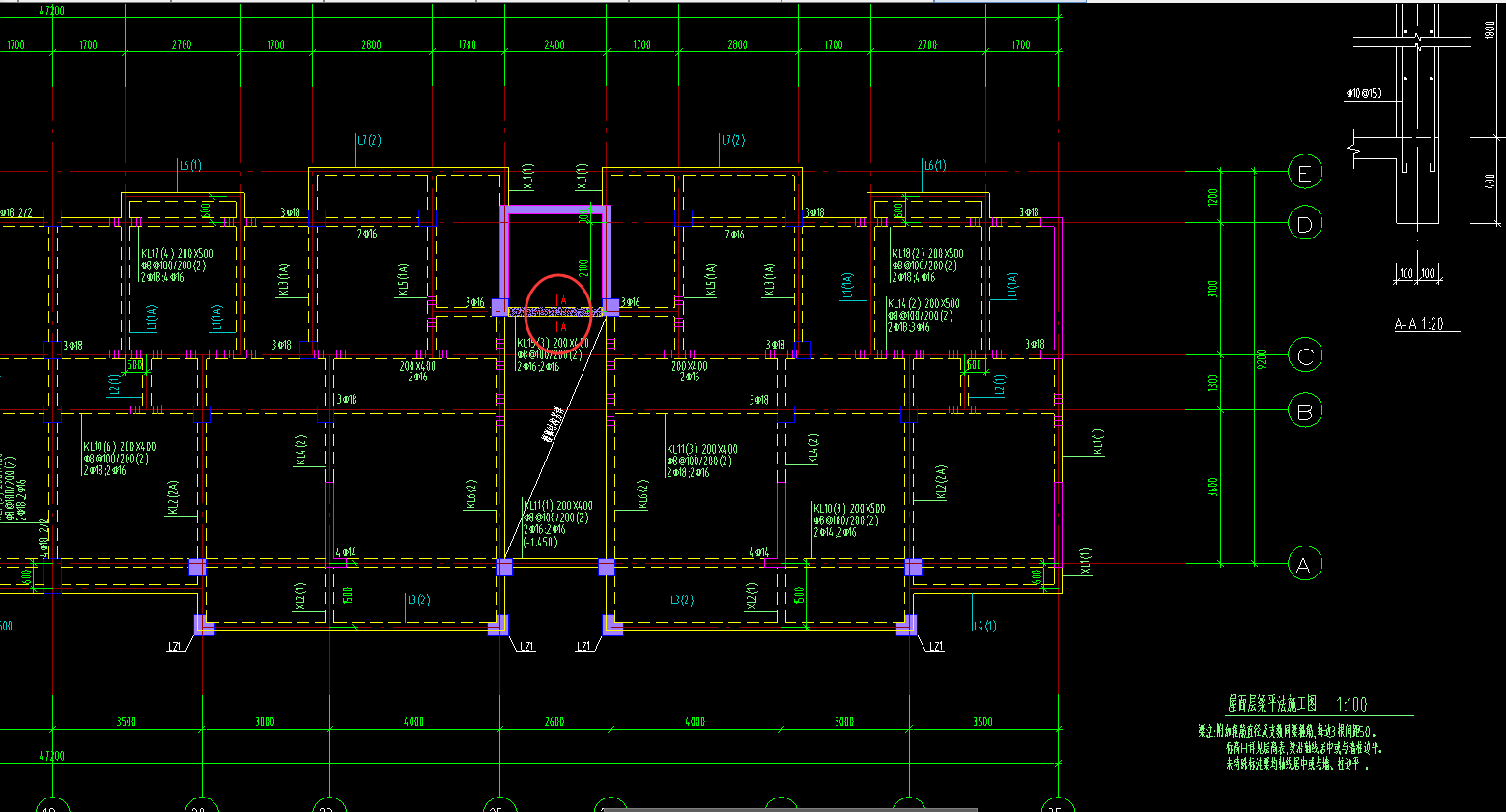Select the KL14(2) 200X500 beam label
1506x812 pixels.
pos(924,304)
